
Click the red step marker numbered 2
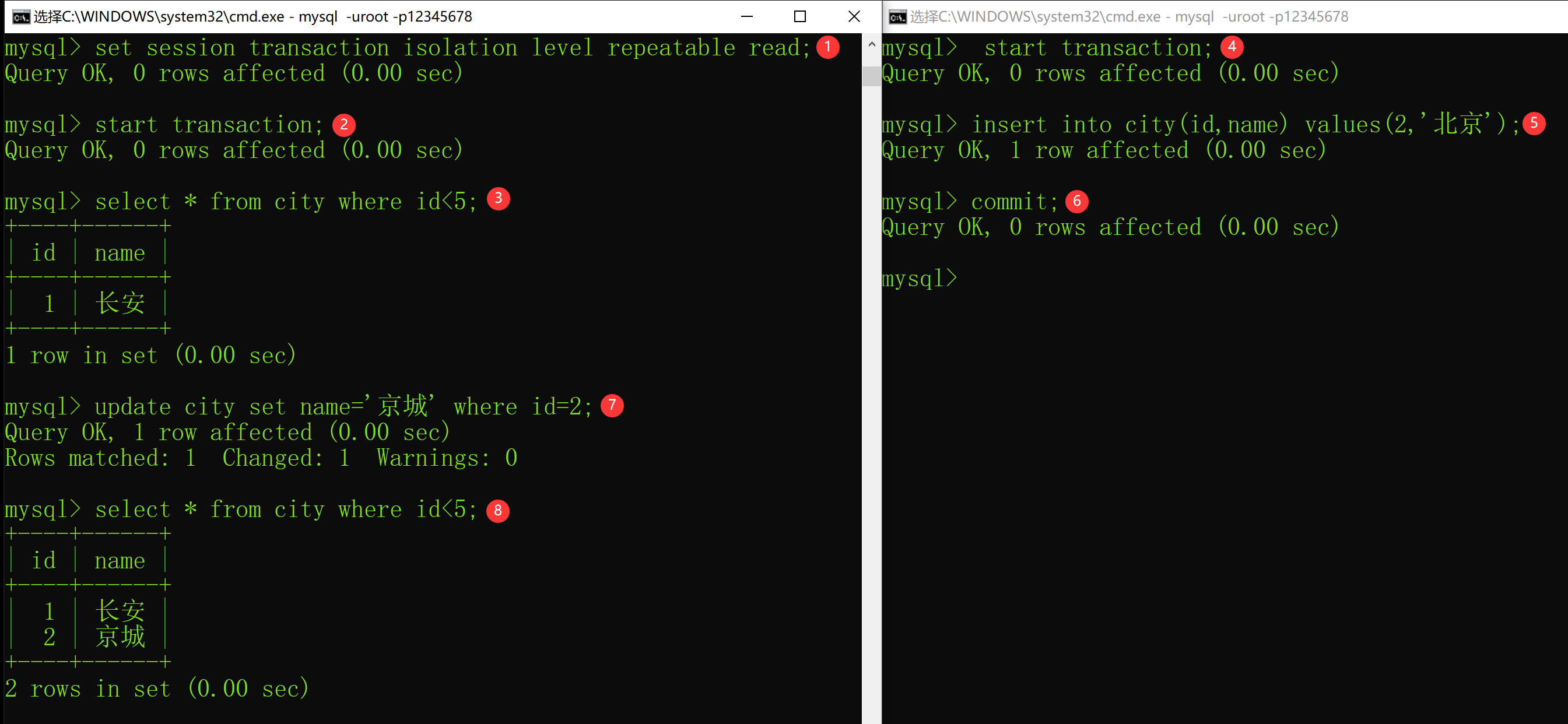click(344, 125)
